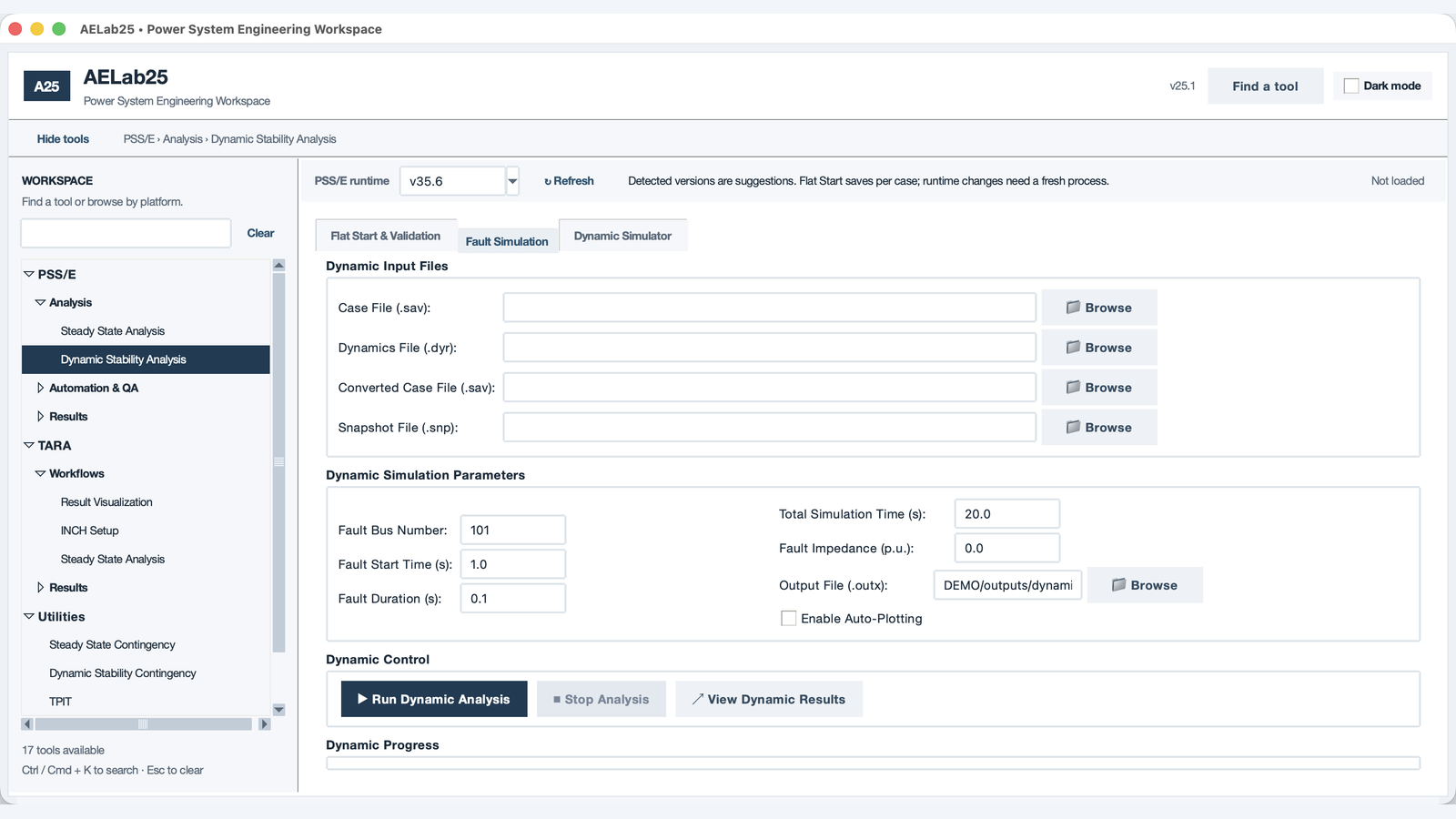Click Hide tools link

point(63,139)
